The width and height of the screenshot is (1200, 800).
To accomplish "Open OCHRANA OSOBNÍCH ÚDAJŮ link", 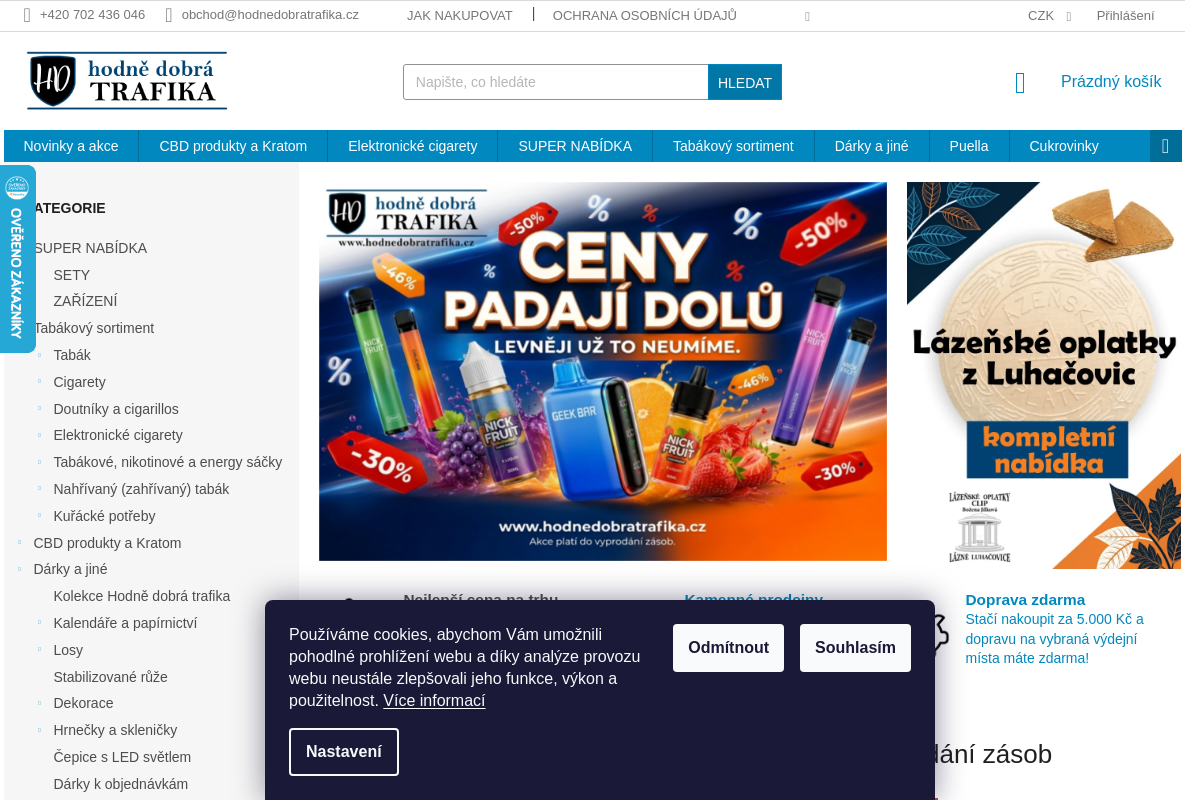I will [x=645, y=16].
